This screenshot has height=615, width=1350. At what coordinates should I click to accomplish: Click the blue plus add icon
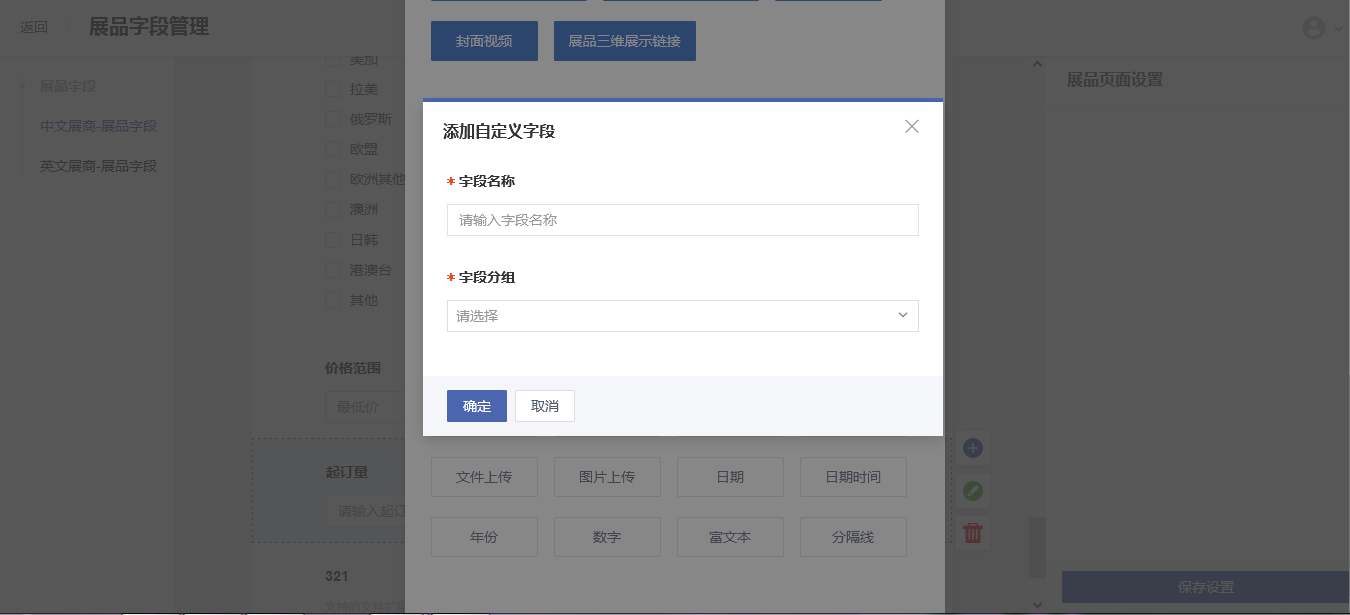click(973, 448)
